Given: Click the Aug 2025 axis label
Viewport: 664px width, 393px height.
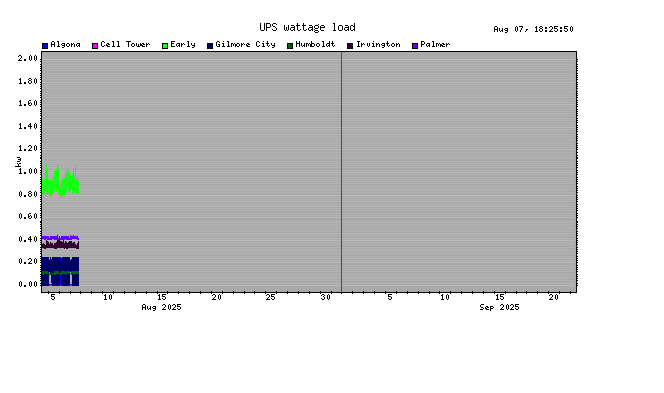Looking at the screenshot, I should click(161, 307).
